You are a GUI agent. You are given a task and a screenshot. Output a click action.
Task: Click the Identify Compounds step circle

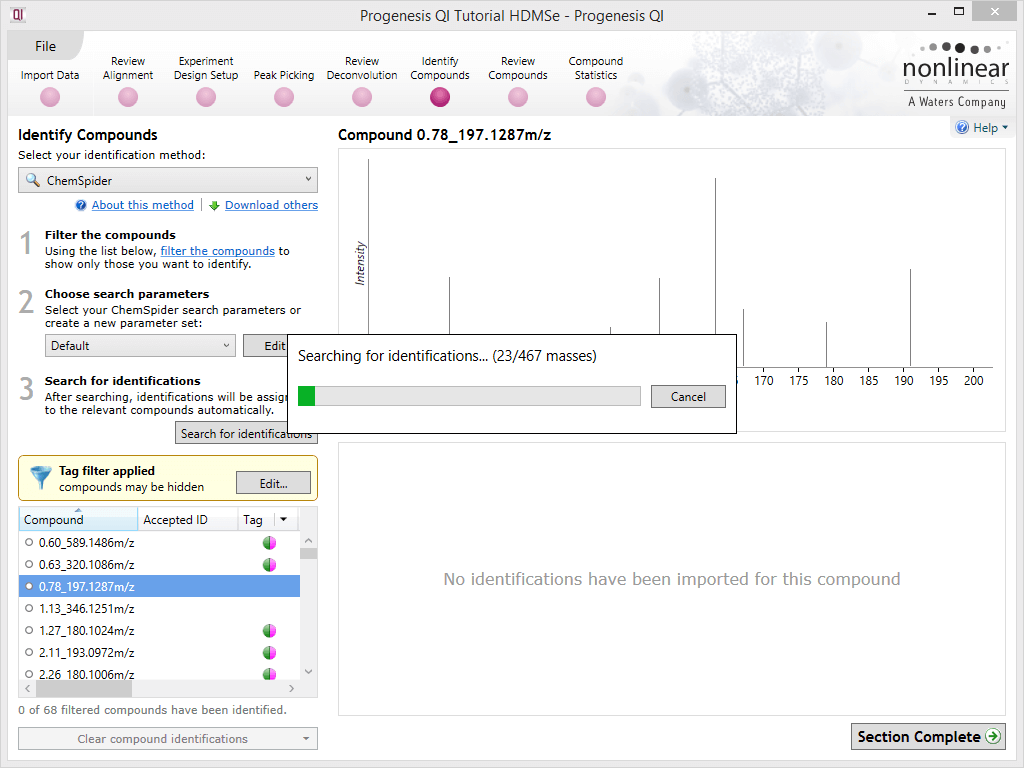440,97
